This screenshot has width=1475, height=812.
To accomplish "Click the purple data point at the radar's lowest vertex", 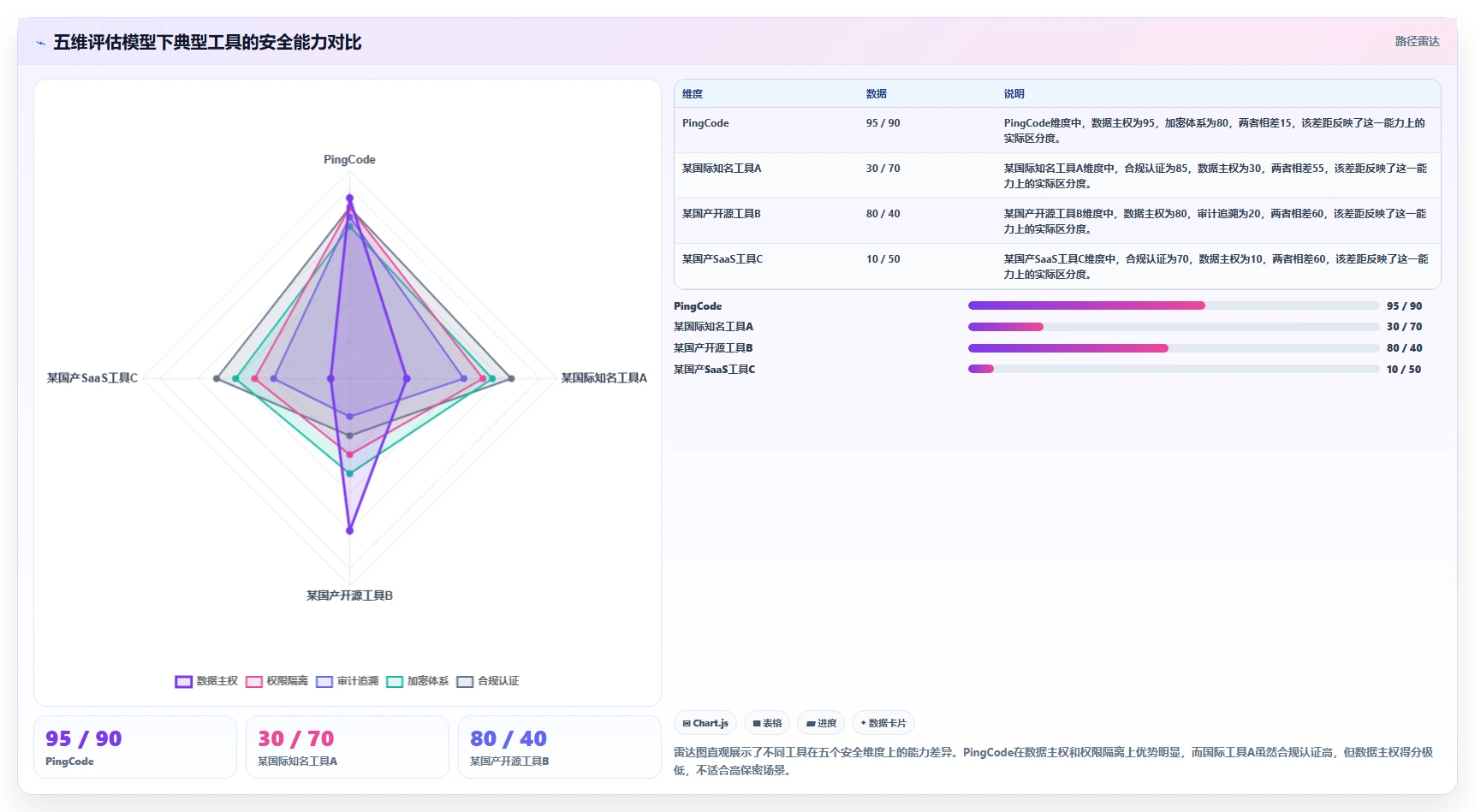I will pos(349,530).
